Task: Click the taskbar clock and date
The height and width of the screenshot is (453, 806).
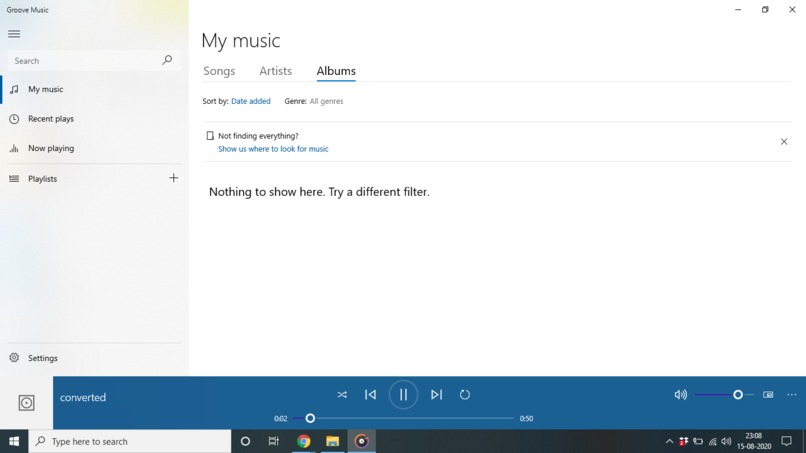Action: point(754,441)
